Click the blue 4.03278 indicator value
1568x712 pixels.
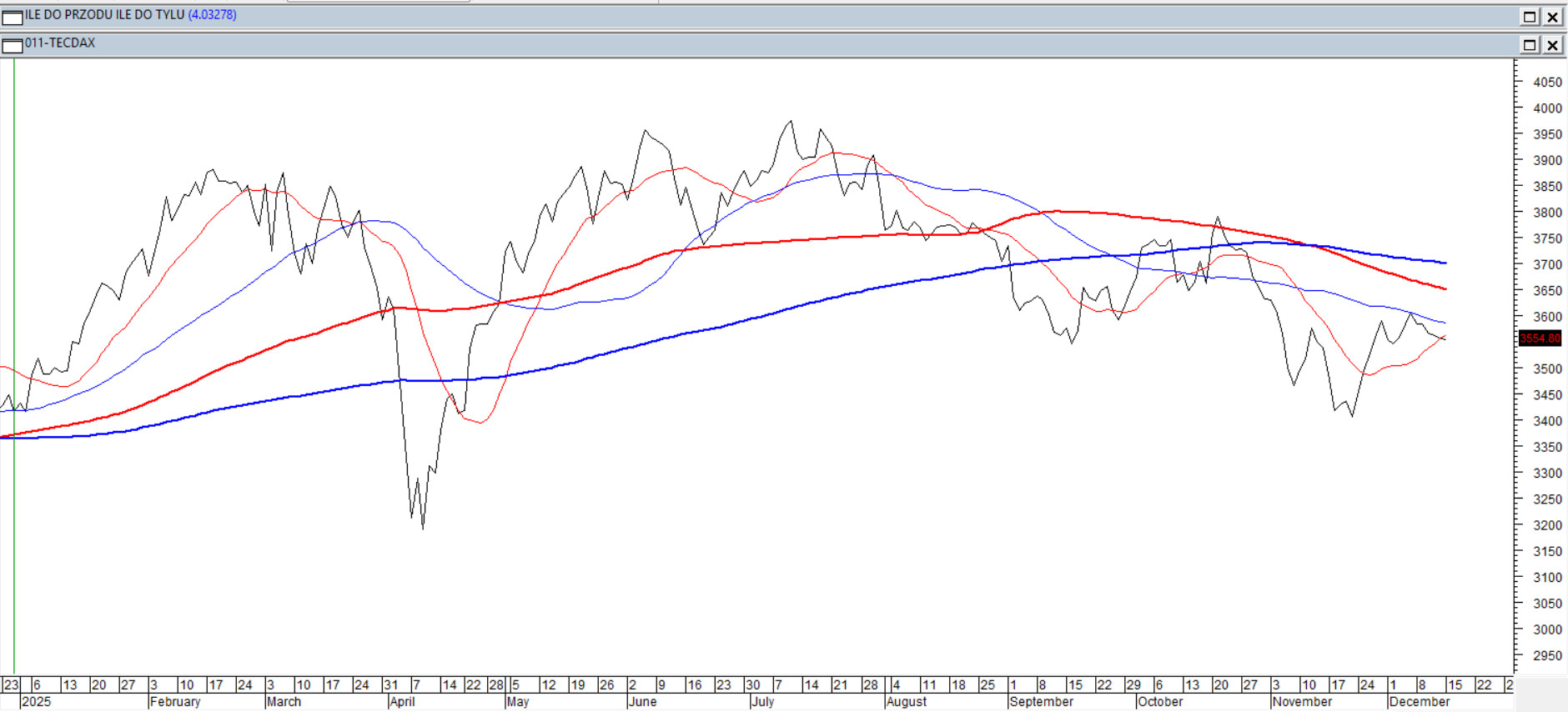(x=212, y=15)
